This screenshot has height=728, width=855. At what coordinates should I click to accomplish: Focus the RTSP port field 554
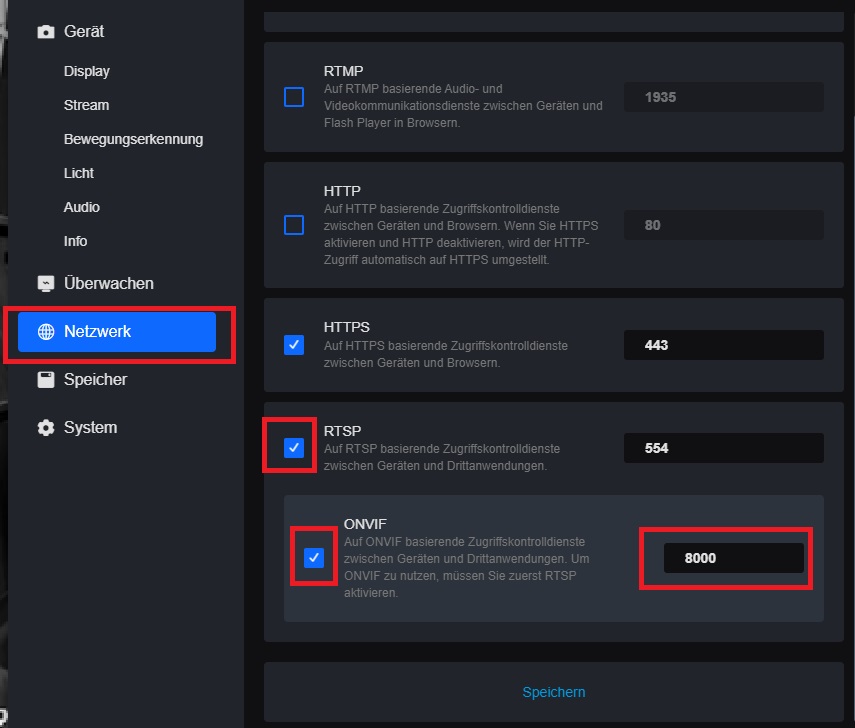[x=724, y=448]
